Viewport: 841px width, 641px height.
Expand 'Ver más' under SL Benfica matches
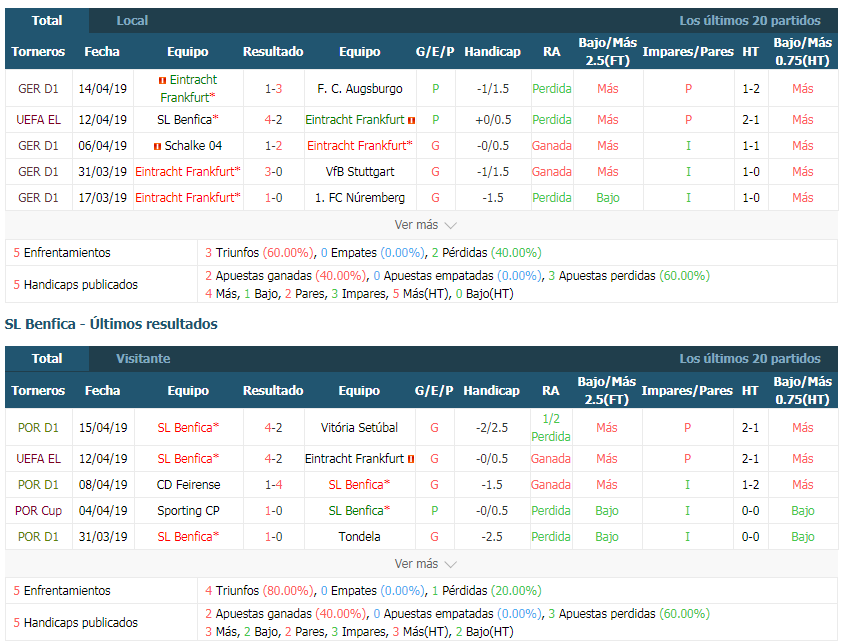[x=425, y=564]
